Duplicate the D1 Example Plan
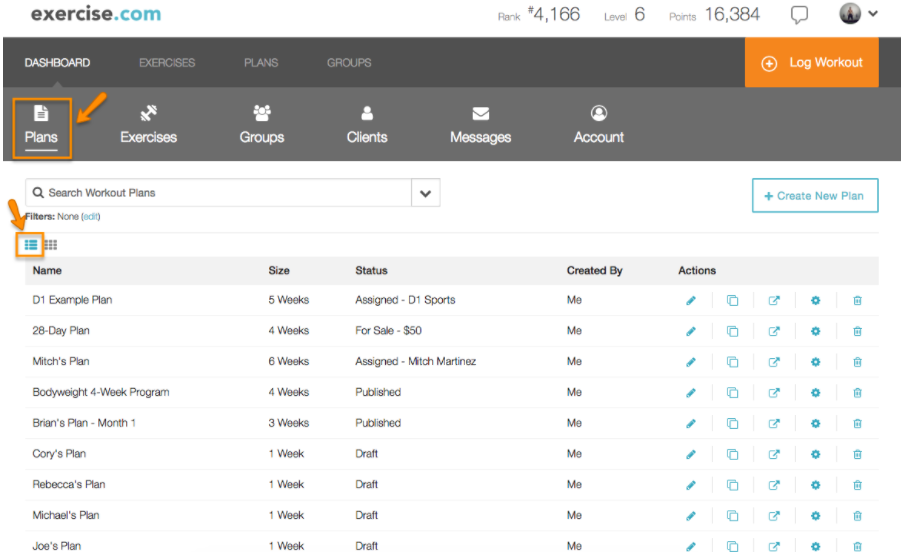The height and width of the screenshot is (553, 901). tap(732, 300)
